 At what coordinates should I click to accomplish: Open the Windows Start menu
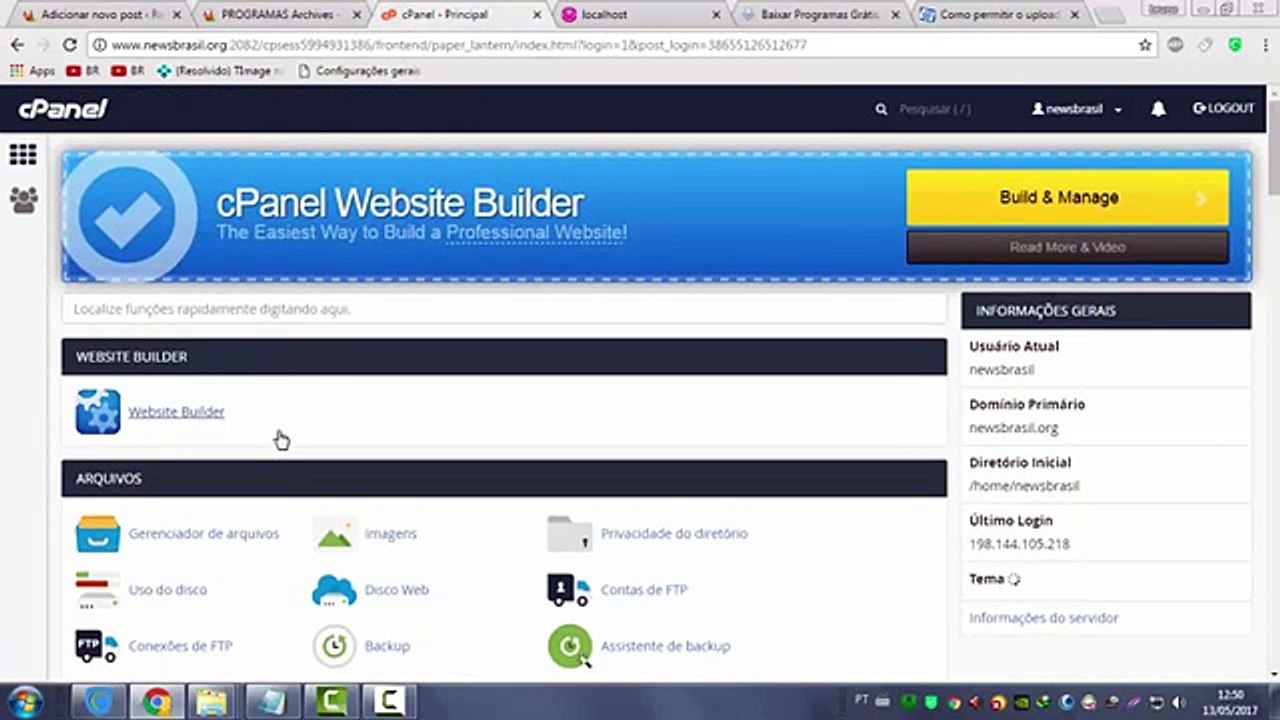pos(23,701)
